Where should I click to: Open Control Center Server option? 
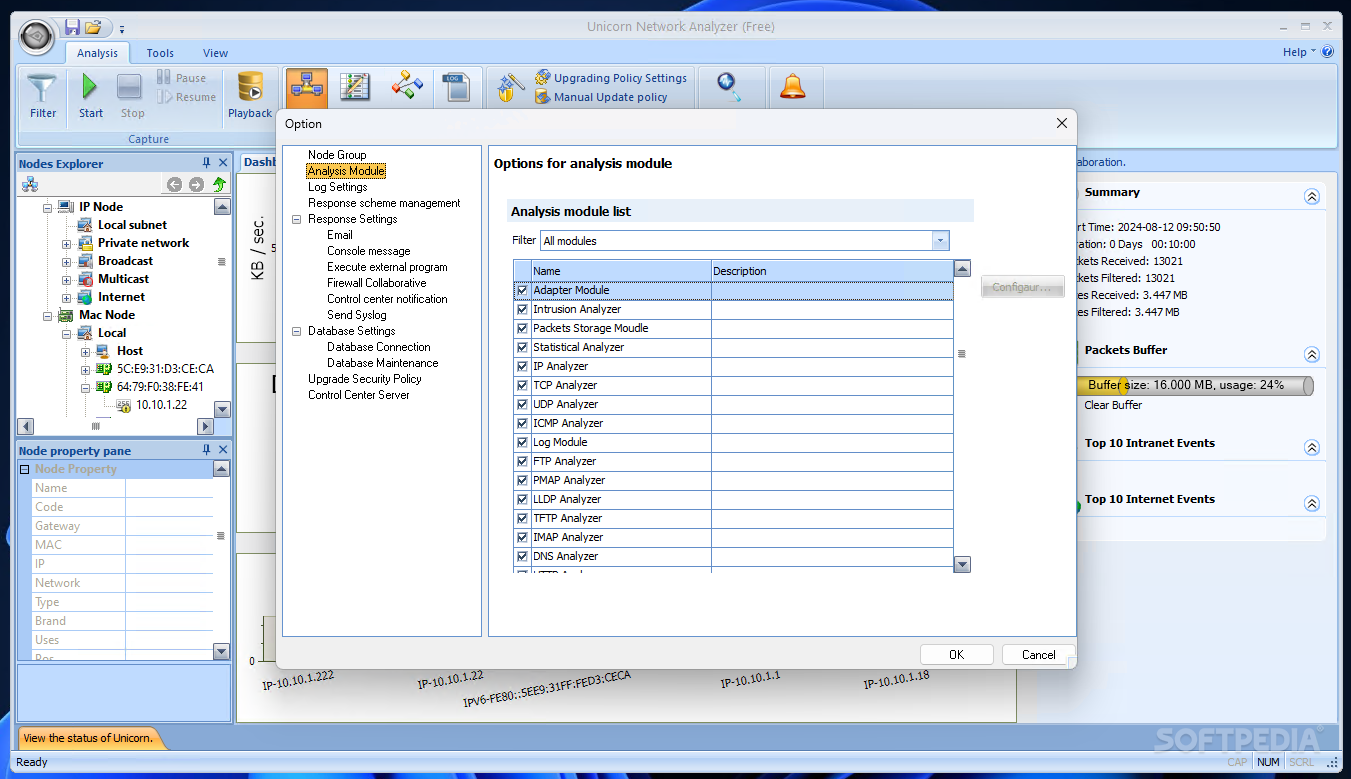coord(358,395)
